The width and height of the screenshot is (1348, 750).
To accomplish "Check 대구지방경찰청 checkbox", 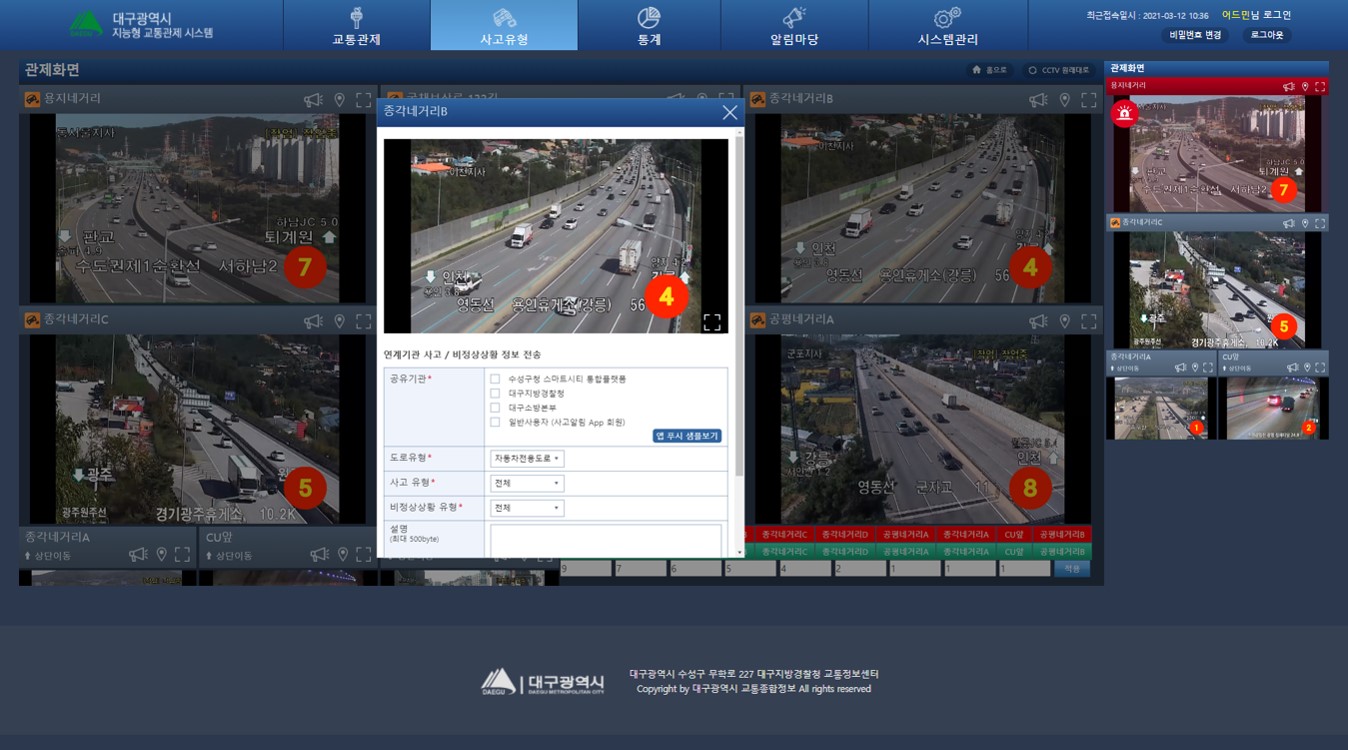I will coord(495,393).
